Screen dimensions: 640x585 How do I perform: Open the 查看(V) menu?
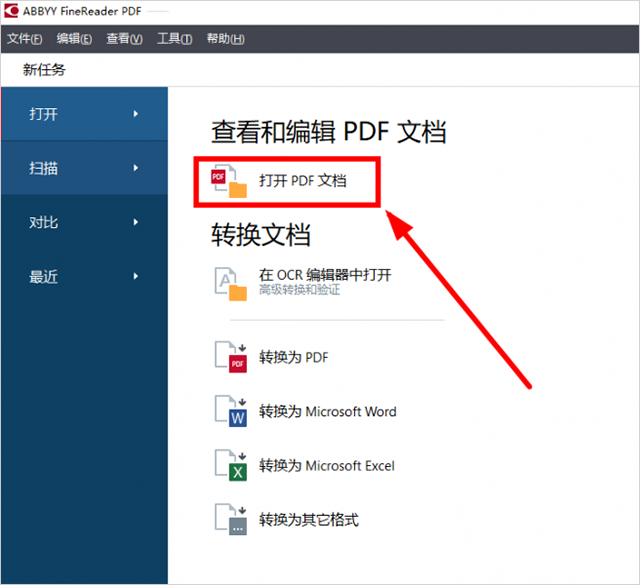[x=124, y=39]
